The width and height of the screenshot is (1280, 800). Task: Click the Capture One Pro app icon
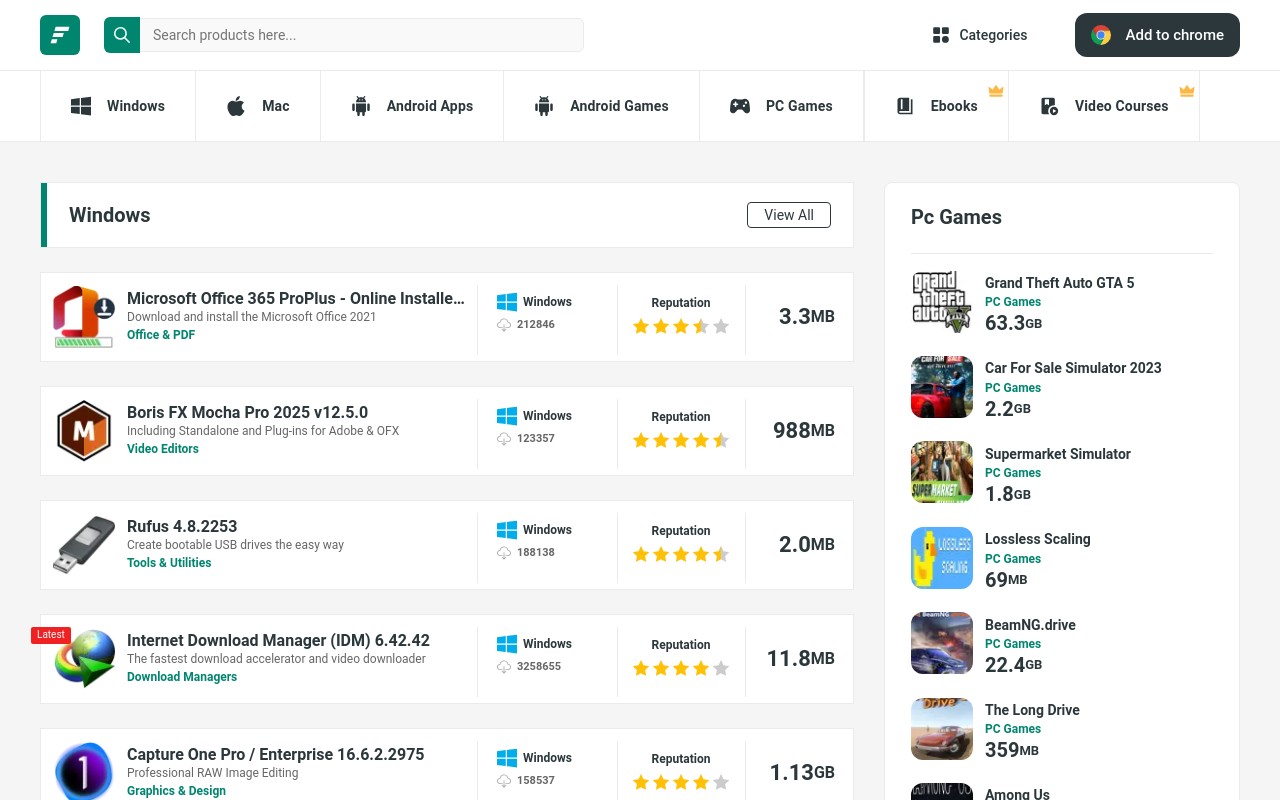click(x=84, y=771)
